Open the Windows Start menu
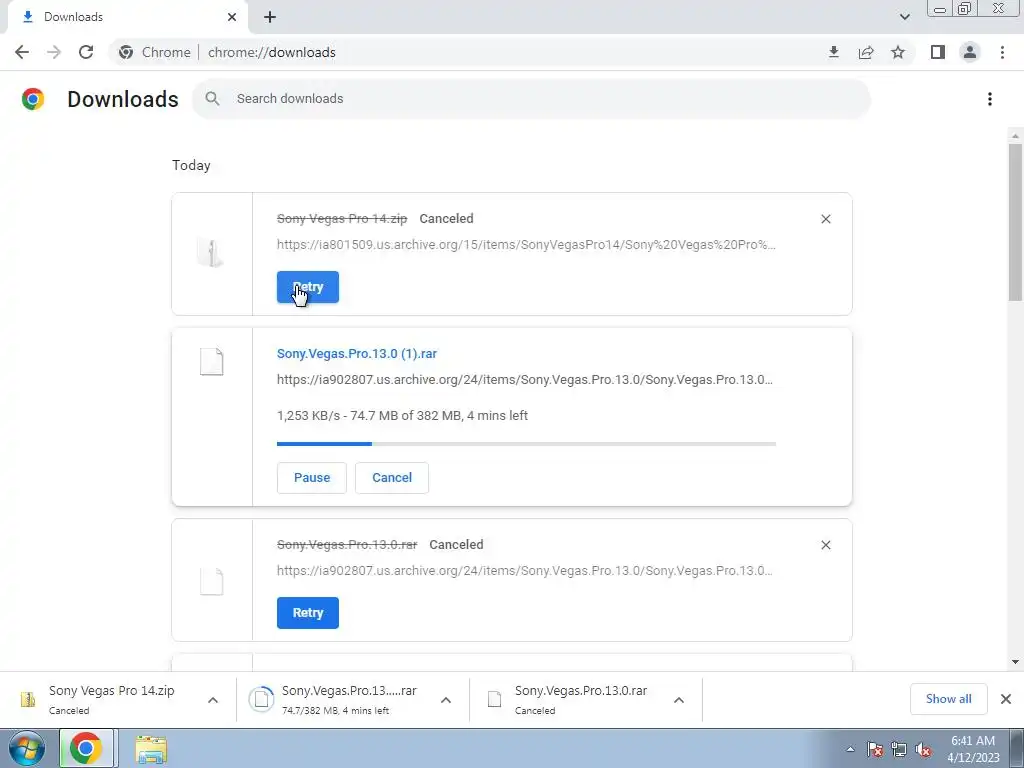 [x=27, y=749]
